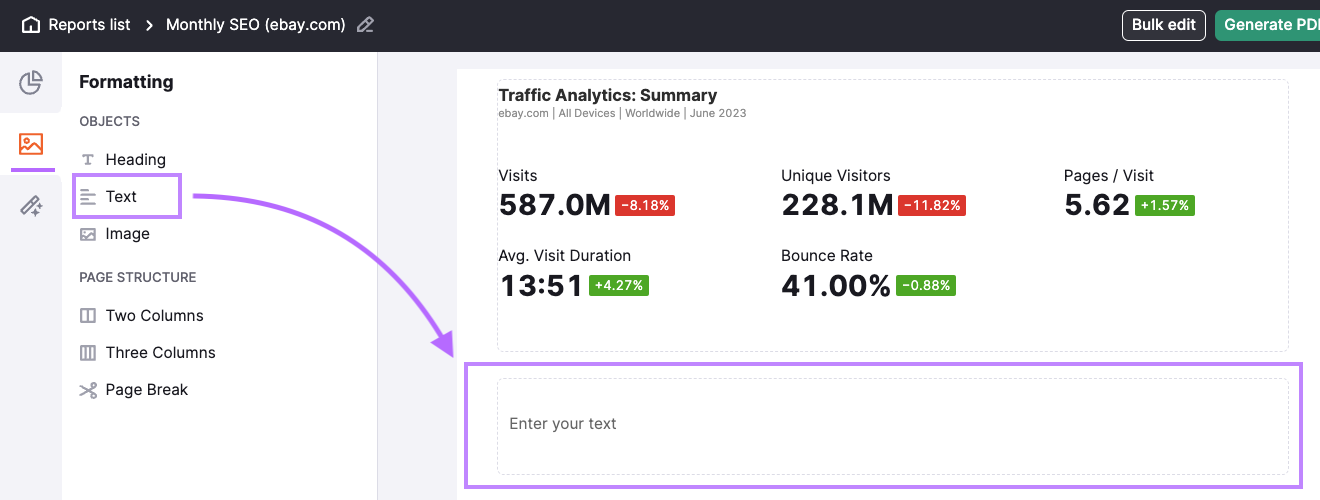This screenshot has width=1320, height=500.
Task: Click the Monthly SEO (ebay.com) report title
Action: point(255,25)
